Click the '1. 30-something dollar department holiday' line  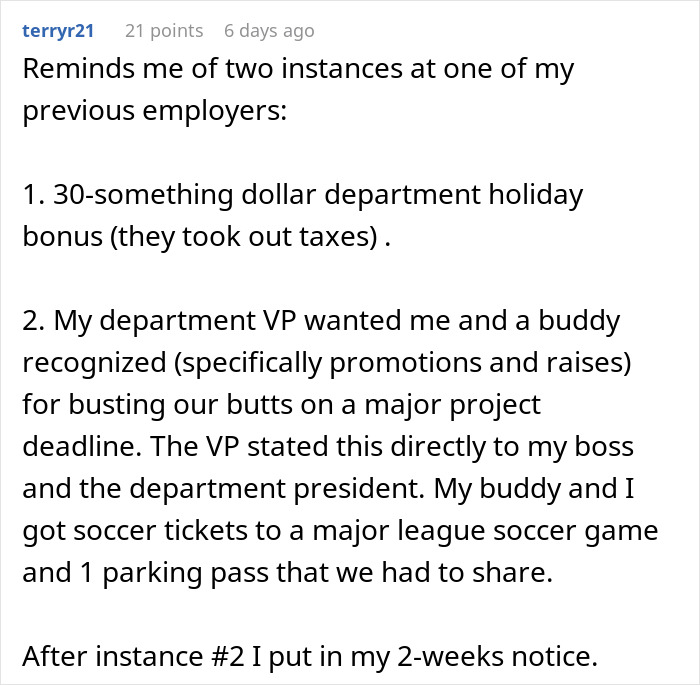coord(302,193)
